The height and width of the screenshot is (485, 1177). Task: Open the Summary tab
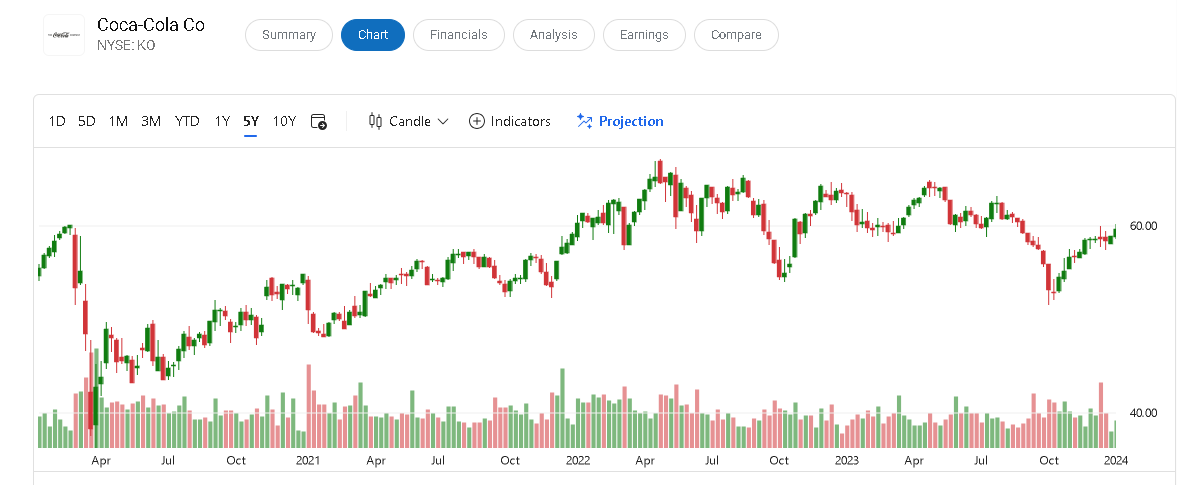[x=289, y=35]
